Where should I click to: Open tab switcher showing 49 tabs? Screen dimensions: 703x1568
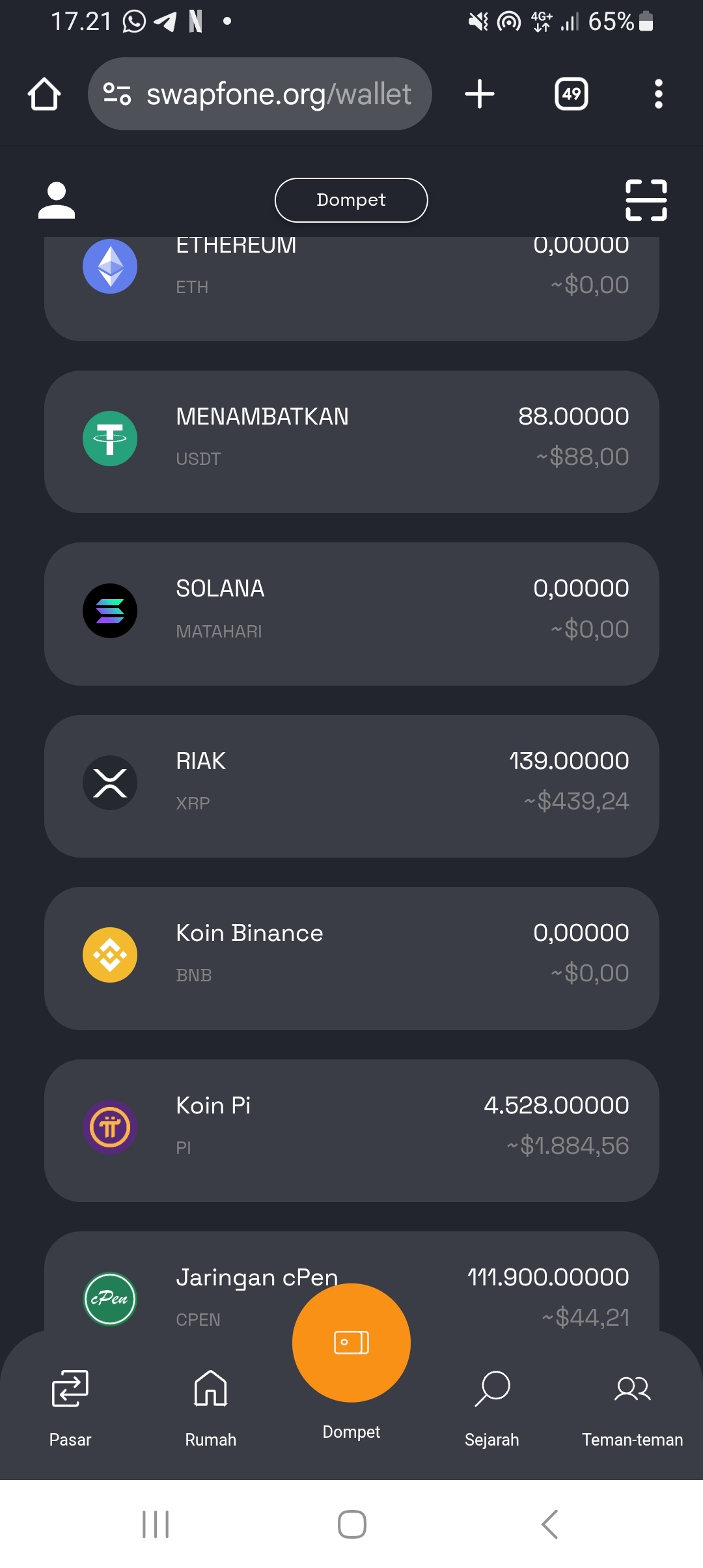(572, 94)
